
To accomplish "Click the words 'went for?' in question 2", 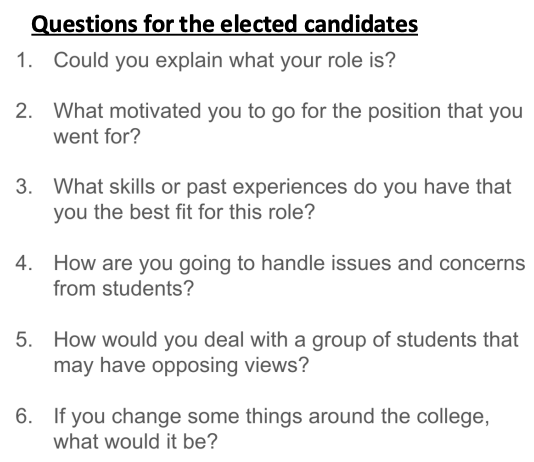I will (97, 137).
